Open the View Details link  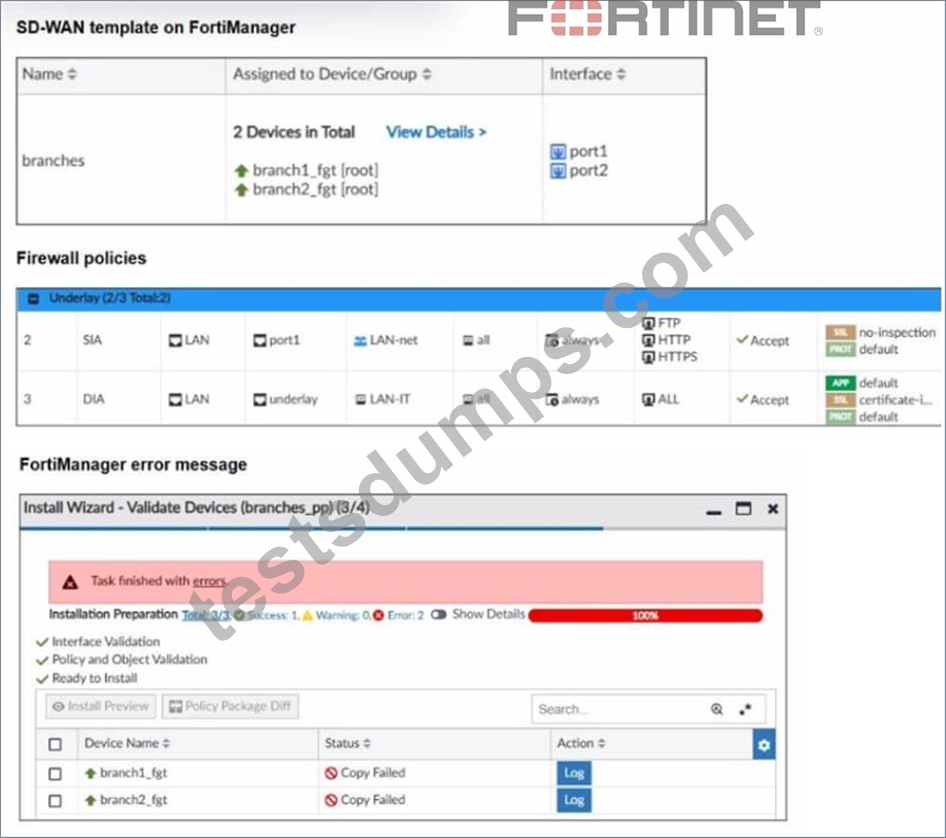tap(436, 132)
